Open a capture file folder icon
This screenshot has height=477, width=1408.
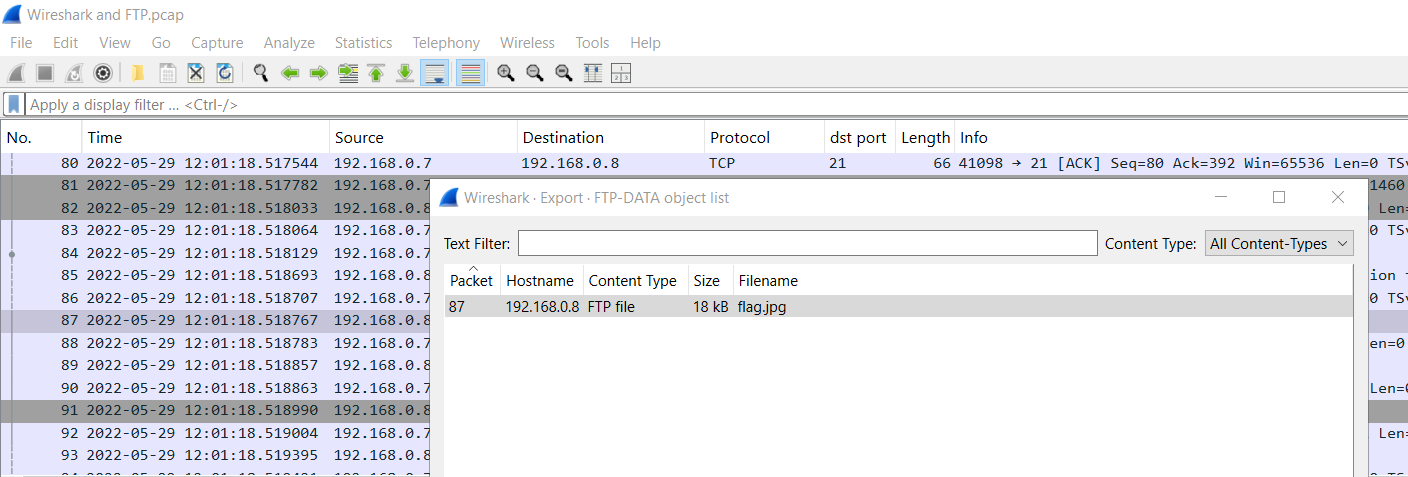138,73
